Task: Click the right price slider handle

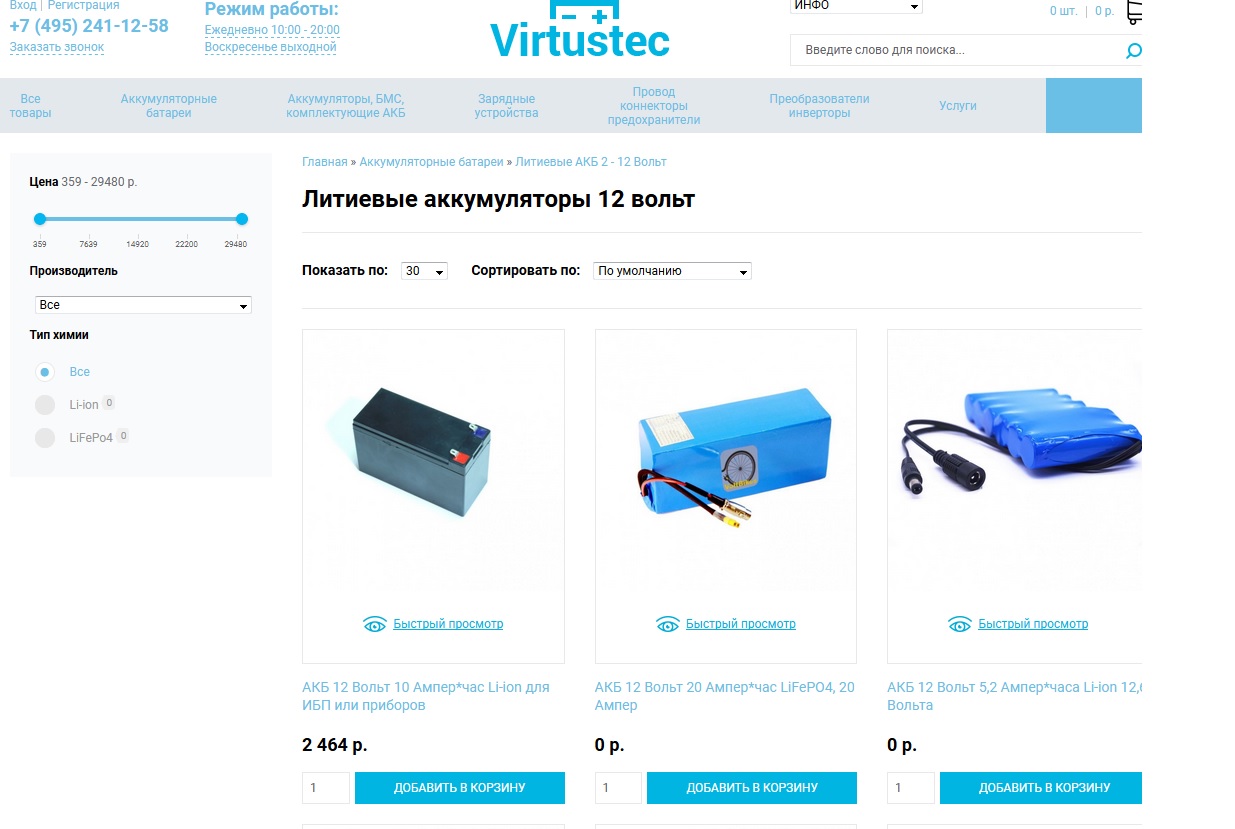Action: point(241,219)
